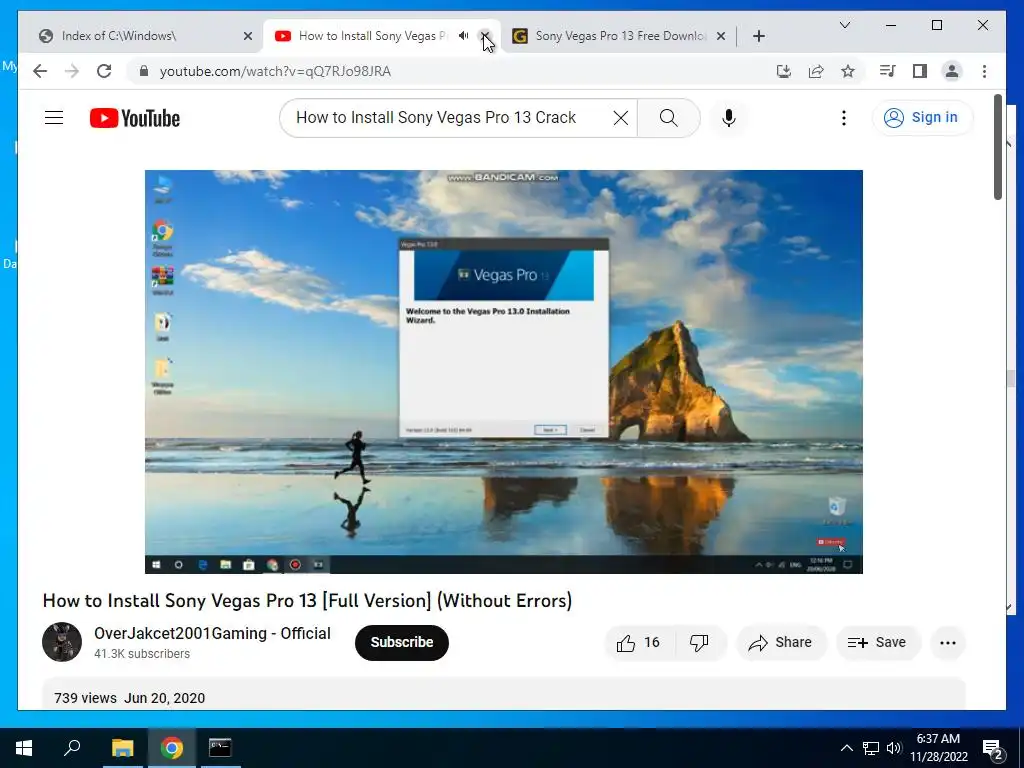This screenshot has height=768, width=1024.
Task: Open the clock showing 6:37 AM
Action: pyautogui.click(x=938, y=748)
